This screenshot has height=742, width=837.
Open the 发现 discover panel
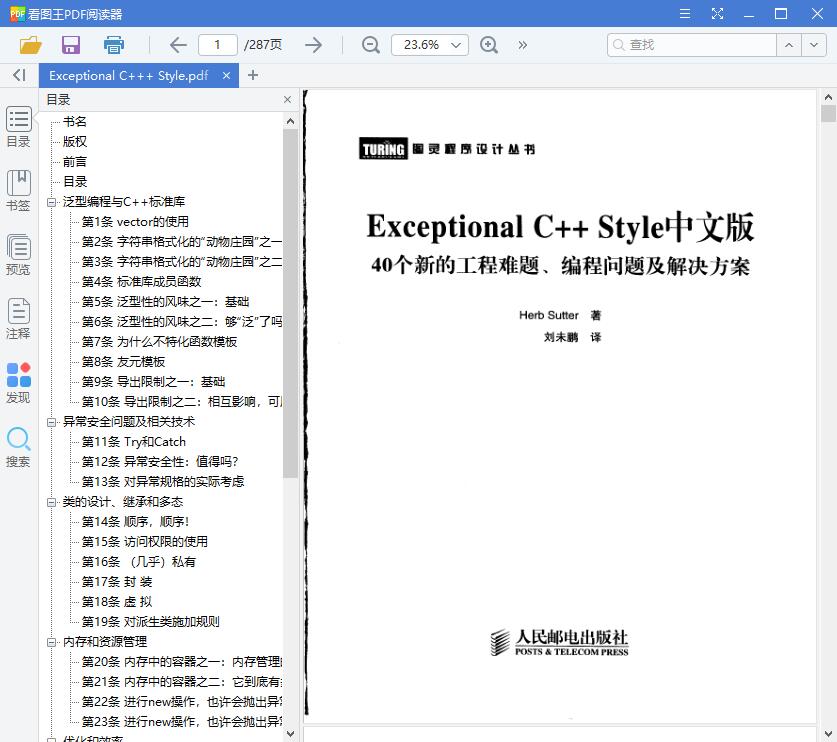click(x=19, y=383)
